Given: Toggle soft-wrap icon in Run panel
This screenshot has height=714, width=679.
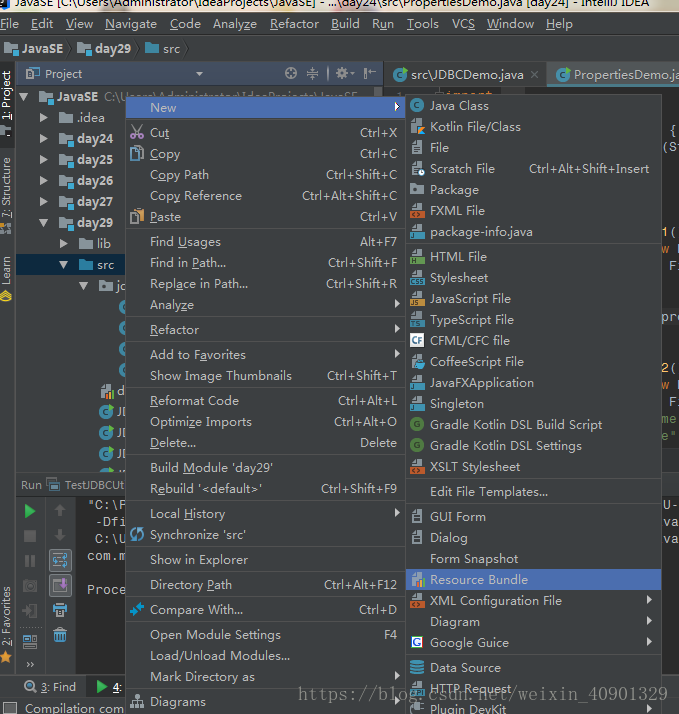Looking at the screenshot, I should (60, 561).
